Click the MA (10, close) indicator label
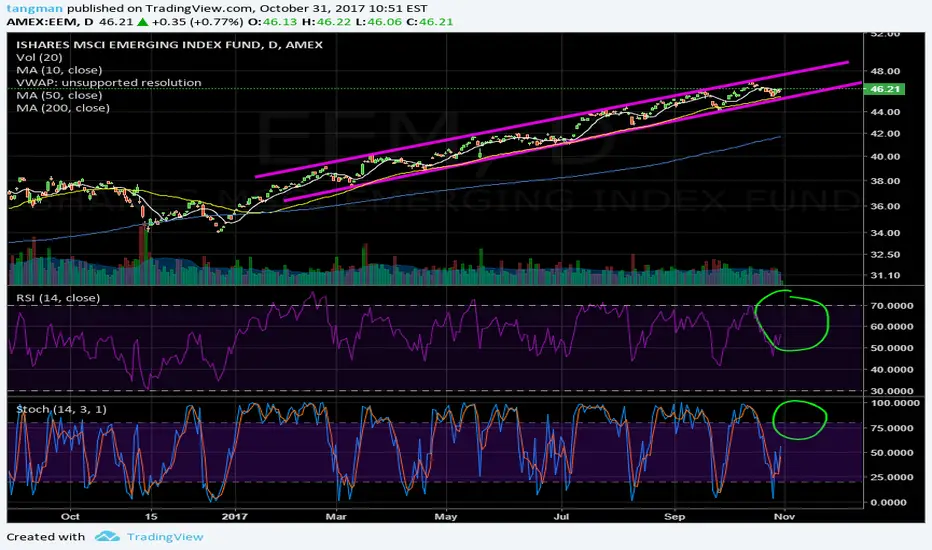This screenshot has width=932, height=550. pos(59,70)
